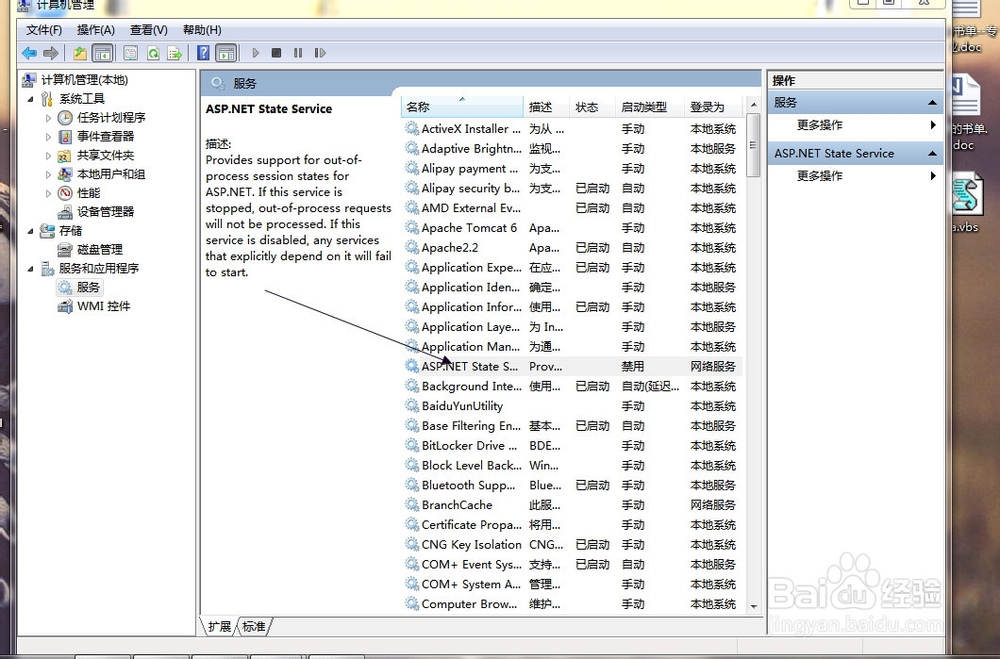Click the gray Forward arrow in the toolbar
This screenshot has height=659, width=1000.
[50, 53]
